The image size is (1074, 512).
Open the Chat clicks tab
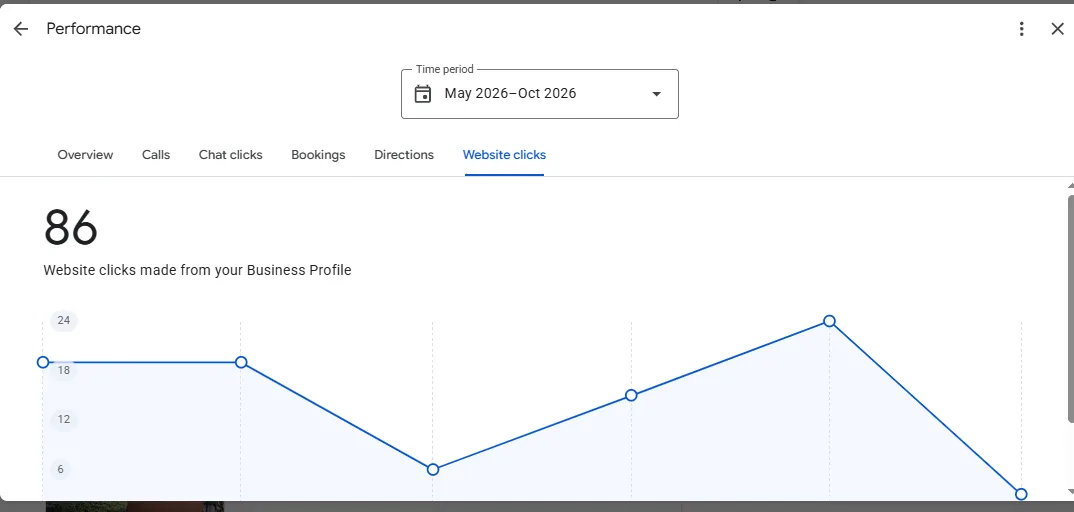(231, 155)
